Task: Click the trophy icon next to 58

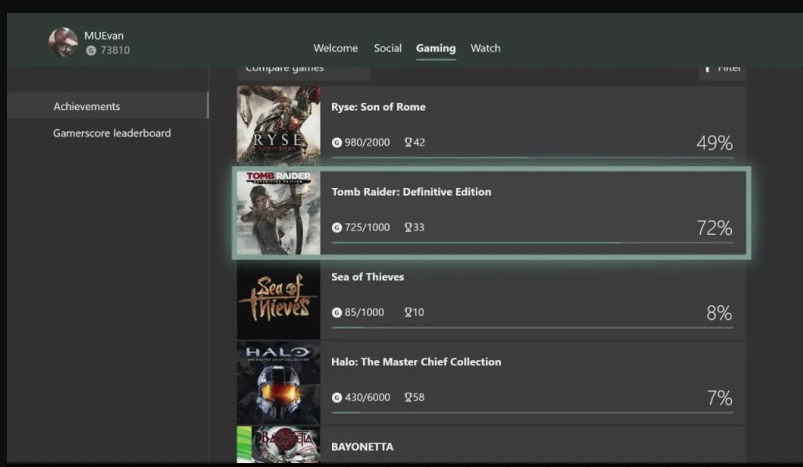Action: [408, 397]
